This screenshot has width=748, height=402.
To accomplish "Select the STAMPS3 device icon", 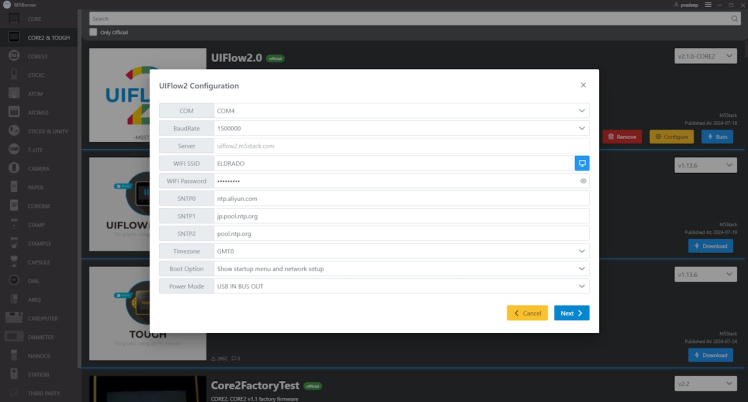I will point(14,243).
